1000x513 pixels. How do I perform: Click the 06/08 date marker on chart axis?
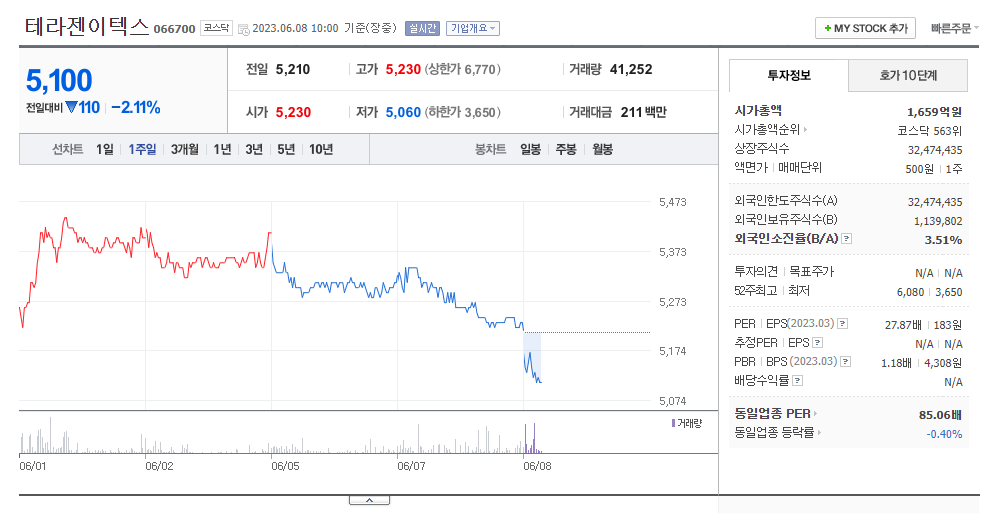pyautogui.click(x=537, y=466)
